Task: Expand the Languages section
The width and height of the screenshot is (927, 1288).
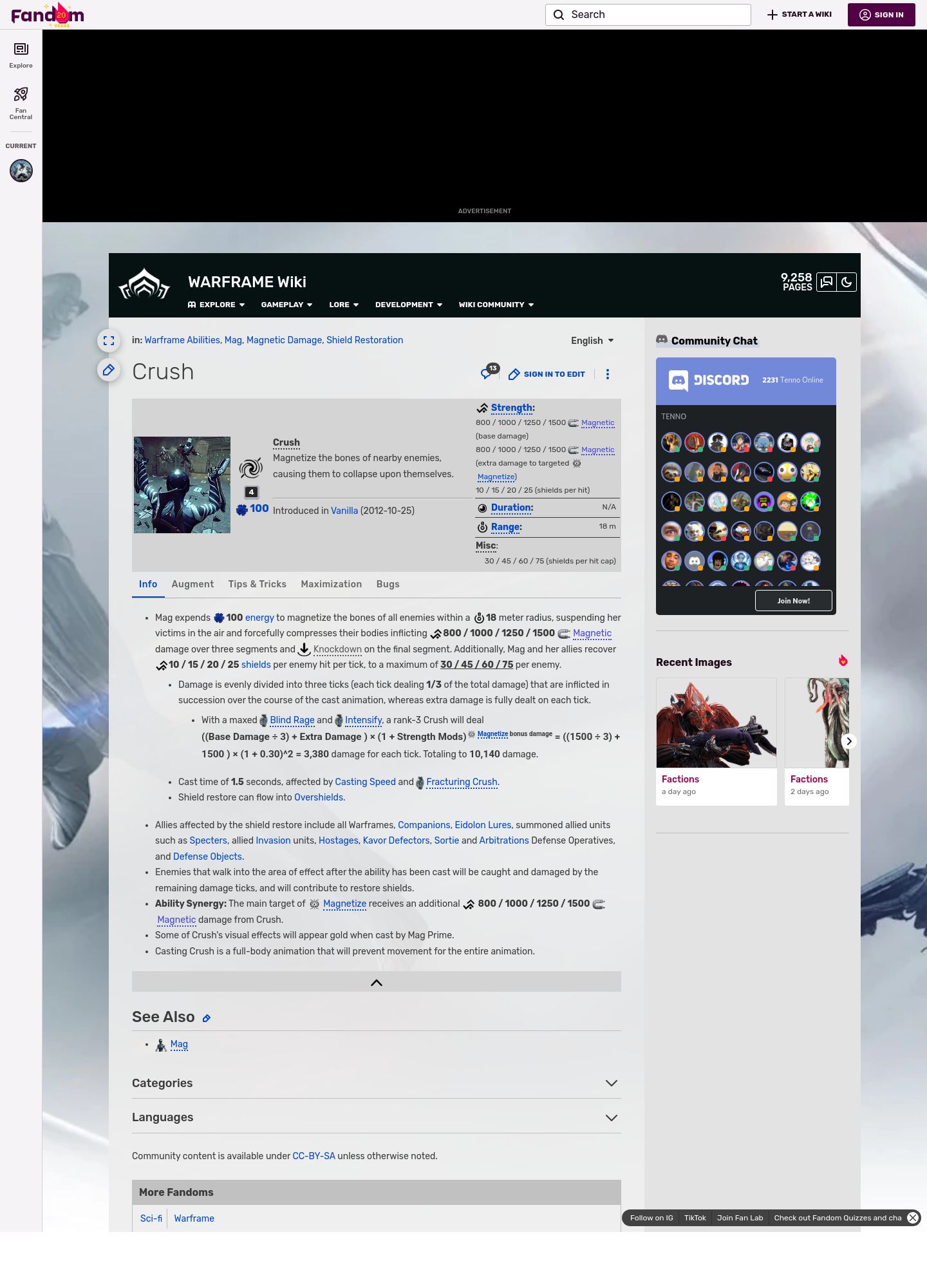Action: pyautogui.click(x=612, y=1117)
